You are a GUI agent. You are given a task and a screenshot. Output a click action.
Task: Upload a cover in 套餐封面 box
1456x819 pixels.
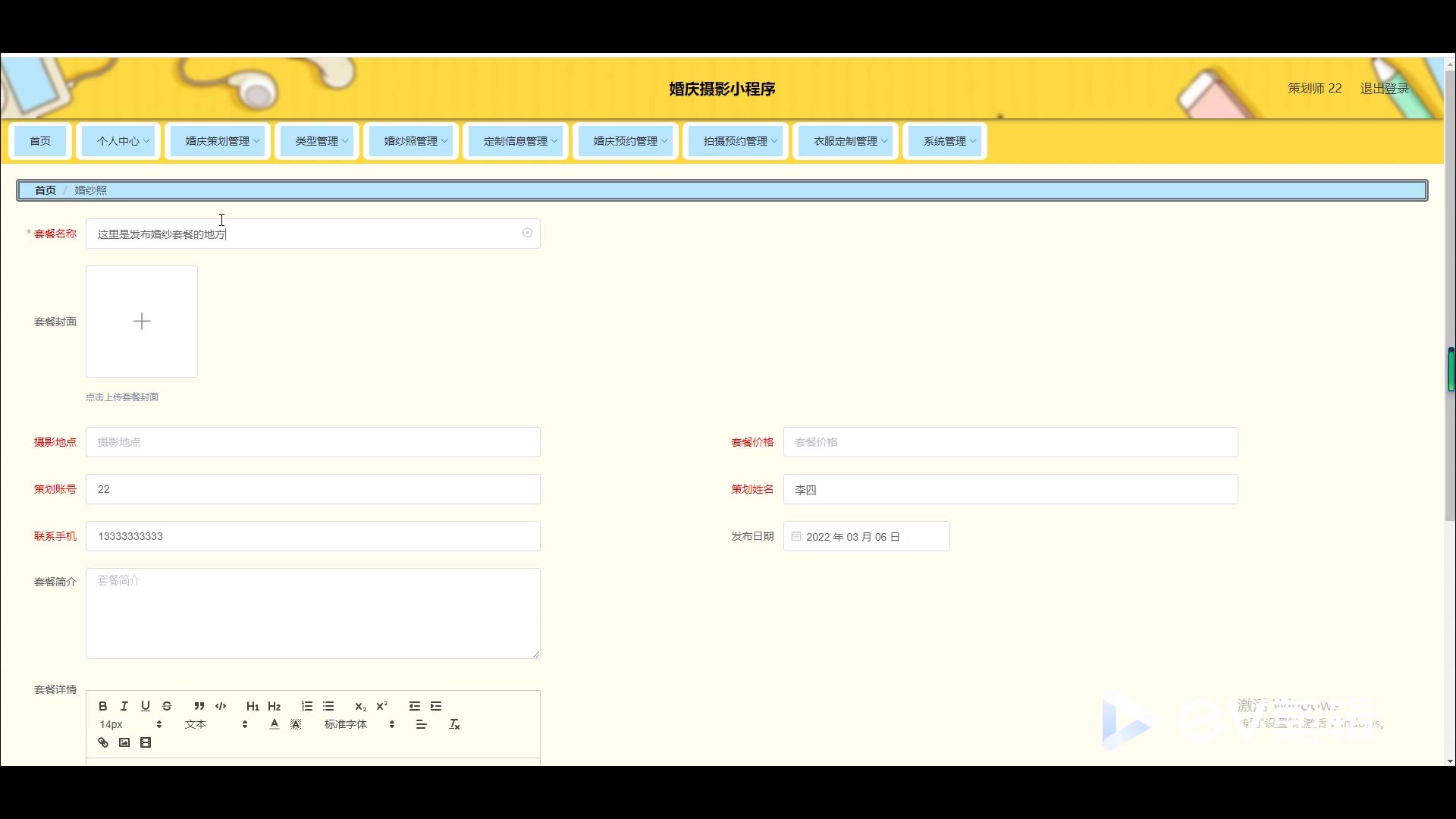tap(142, 322)
